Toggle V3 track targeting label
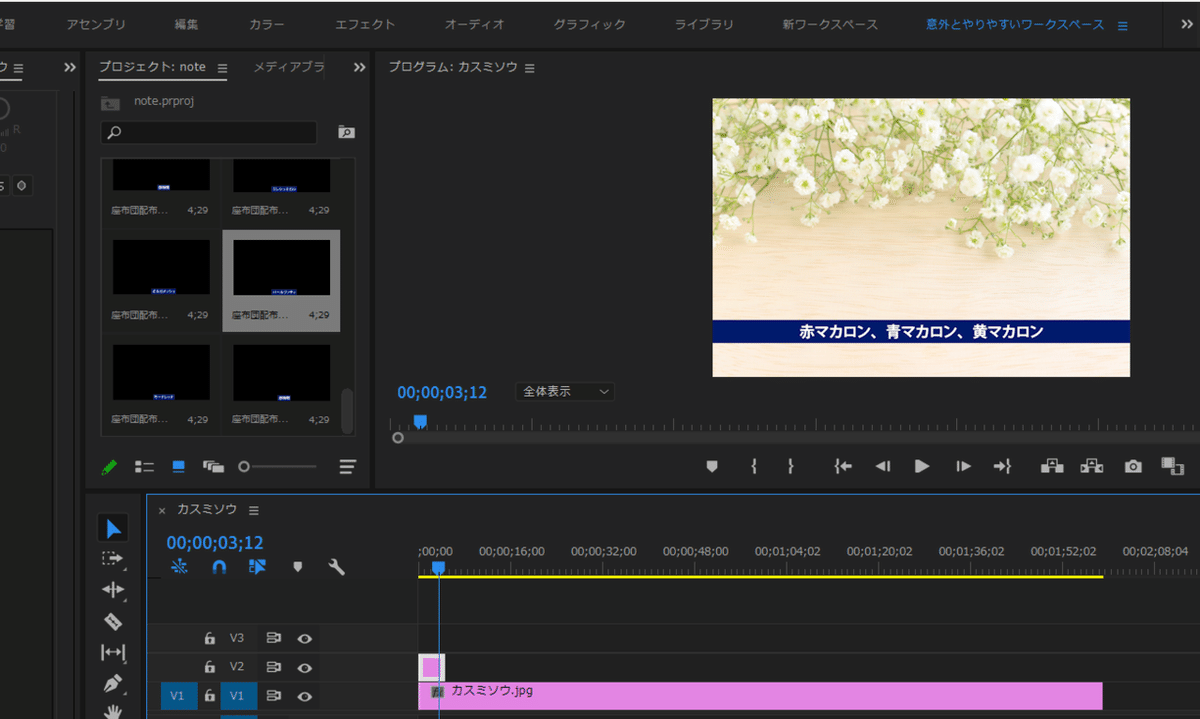1200x719 pixels. click(237, 638)
